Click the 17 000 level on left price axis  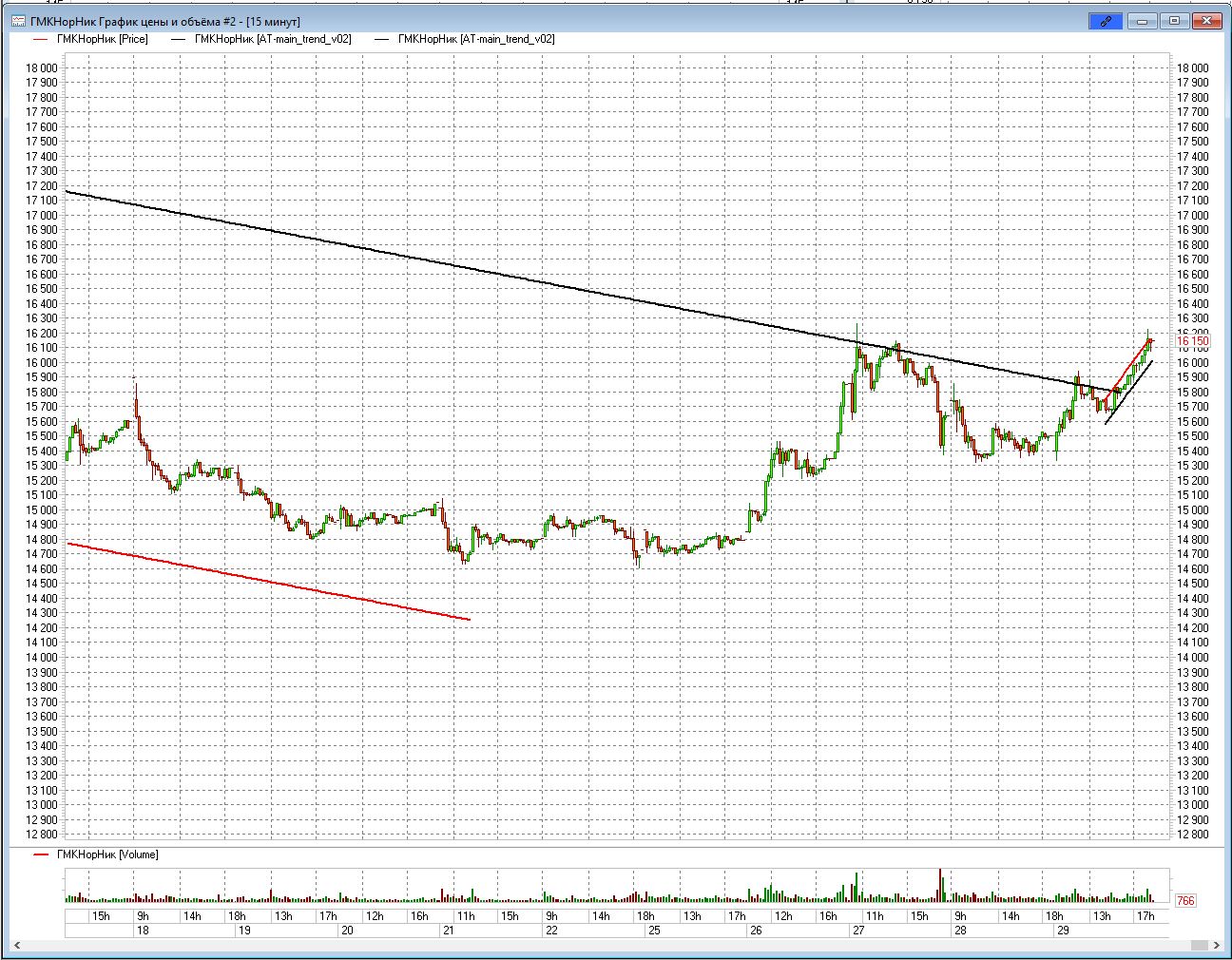point(41,215)
